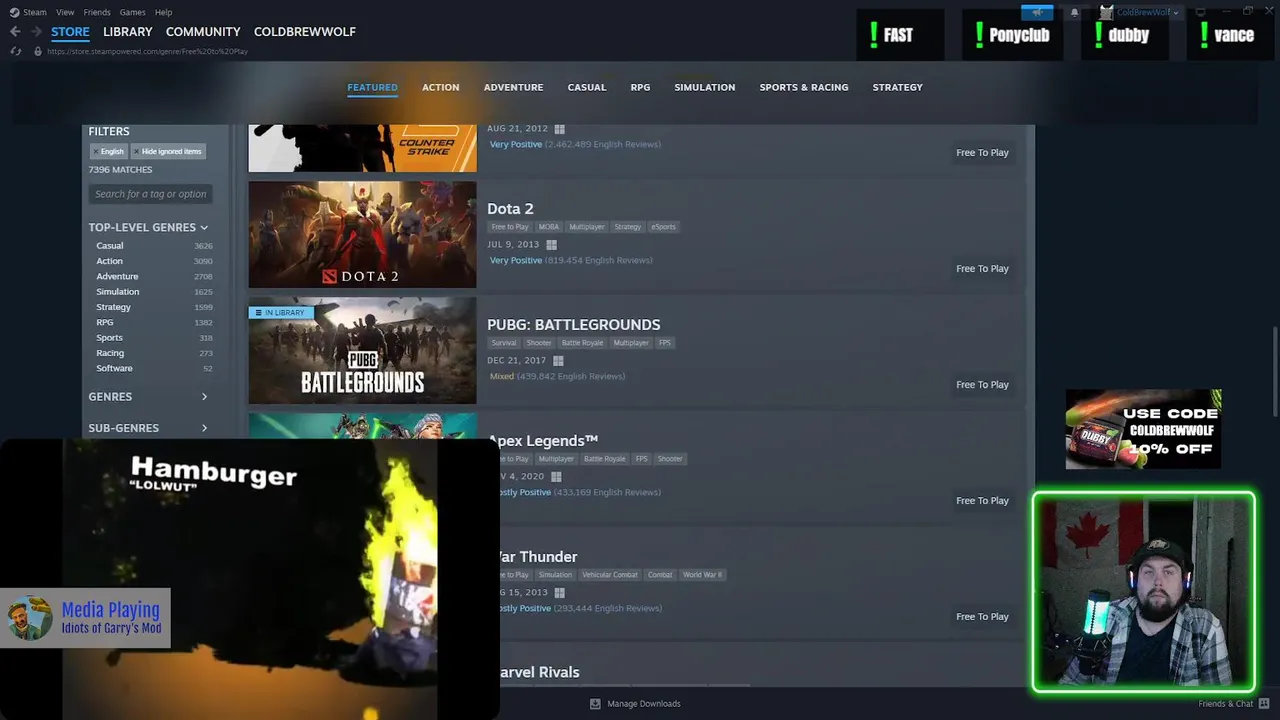Open the Steam menu

click(35, 12)
